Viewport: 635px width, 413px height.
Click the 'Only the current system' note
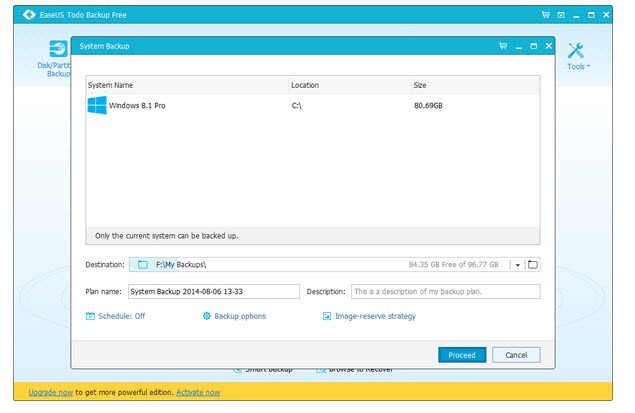pos(167,236)
